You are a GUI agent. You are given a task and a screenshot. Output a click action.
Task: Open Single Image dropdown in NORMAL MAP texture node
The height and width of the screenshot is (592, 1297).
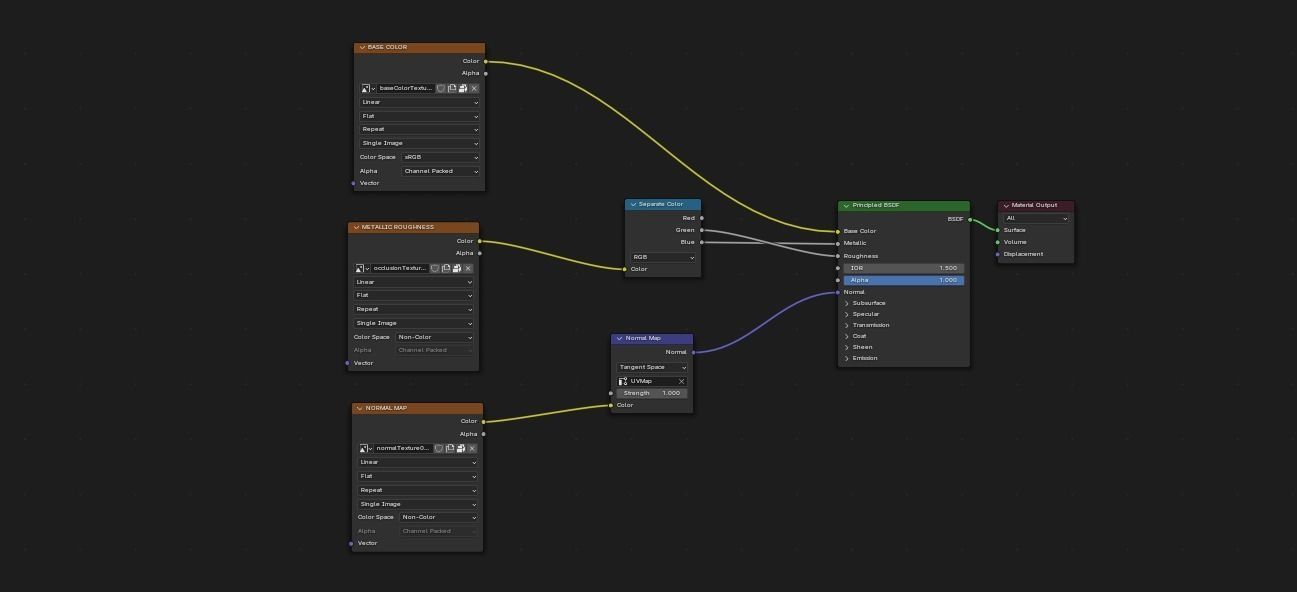pos(418,504)
